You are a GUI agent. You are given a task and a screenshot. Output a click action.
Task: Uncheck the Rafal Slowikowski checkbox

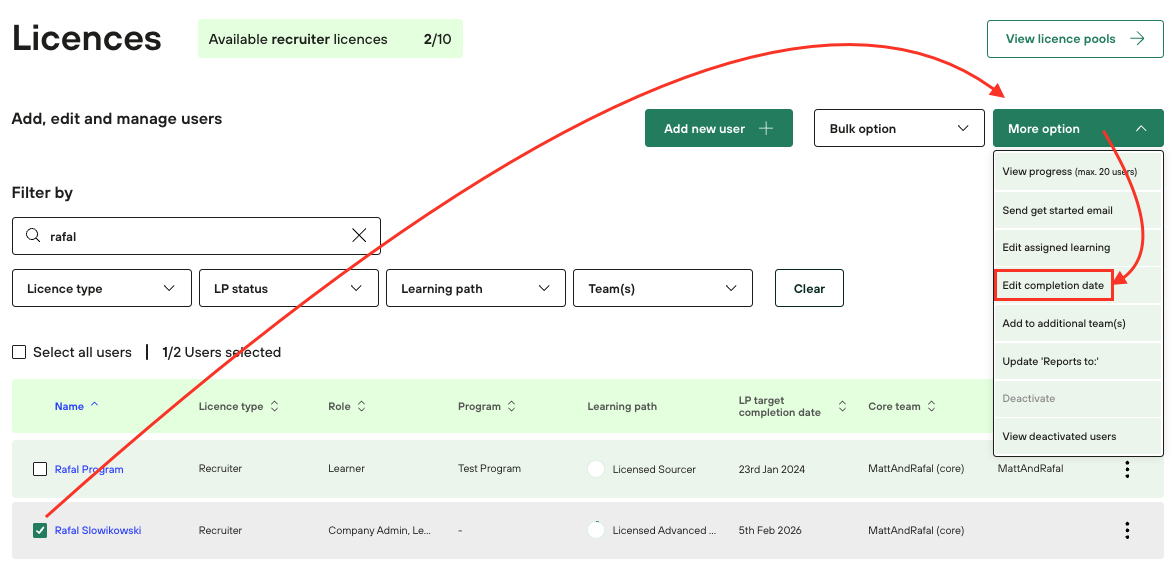(40, 530)
